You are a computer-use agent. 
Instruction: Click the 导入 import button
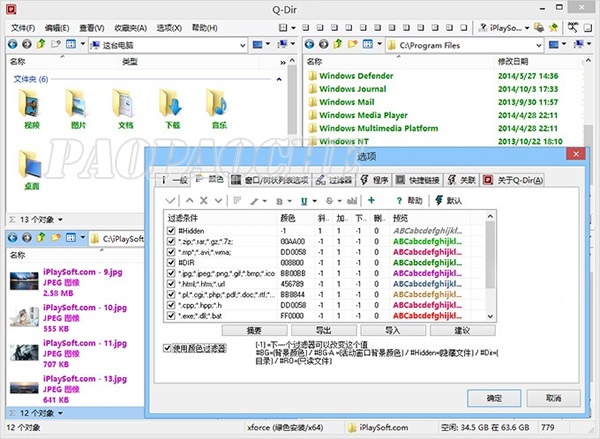tap(393, 330)
